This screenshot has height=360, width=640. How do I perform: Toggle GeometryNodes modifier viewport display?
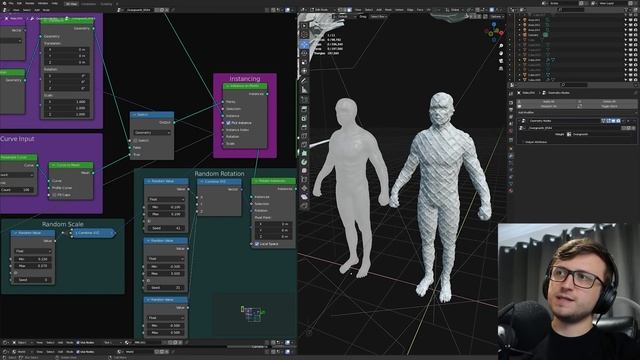tap(613, 121)
